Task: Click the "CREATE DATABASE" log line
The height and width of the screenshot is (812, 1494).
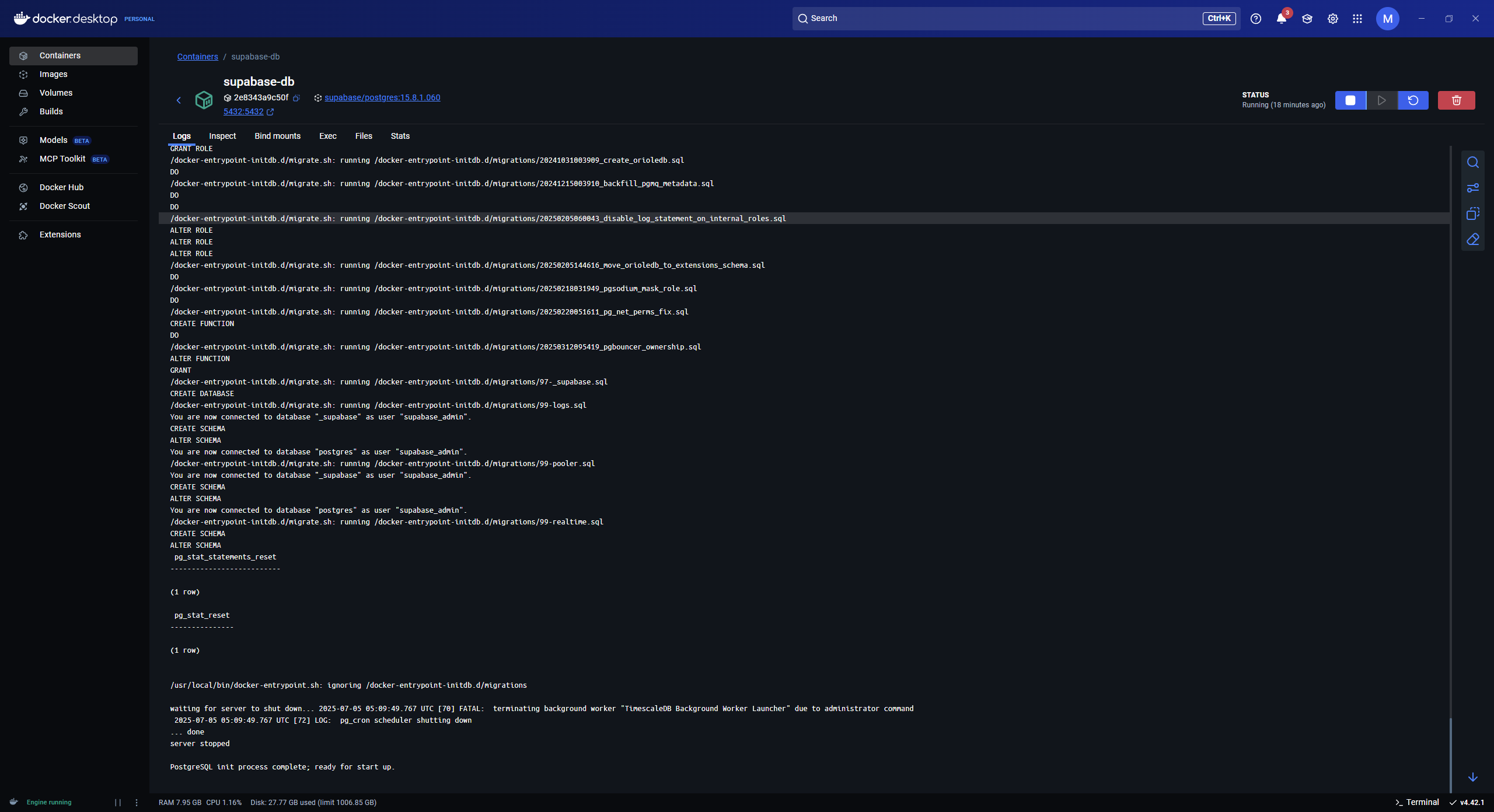Action: tap(202, 394)
